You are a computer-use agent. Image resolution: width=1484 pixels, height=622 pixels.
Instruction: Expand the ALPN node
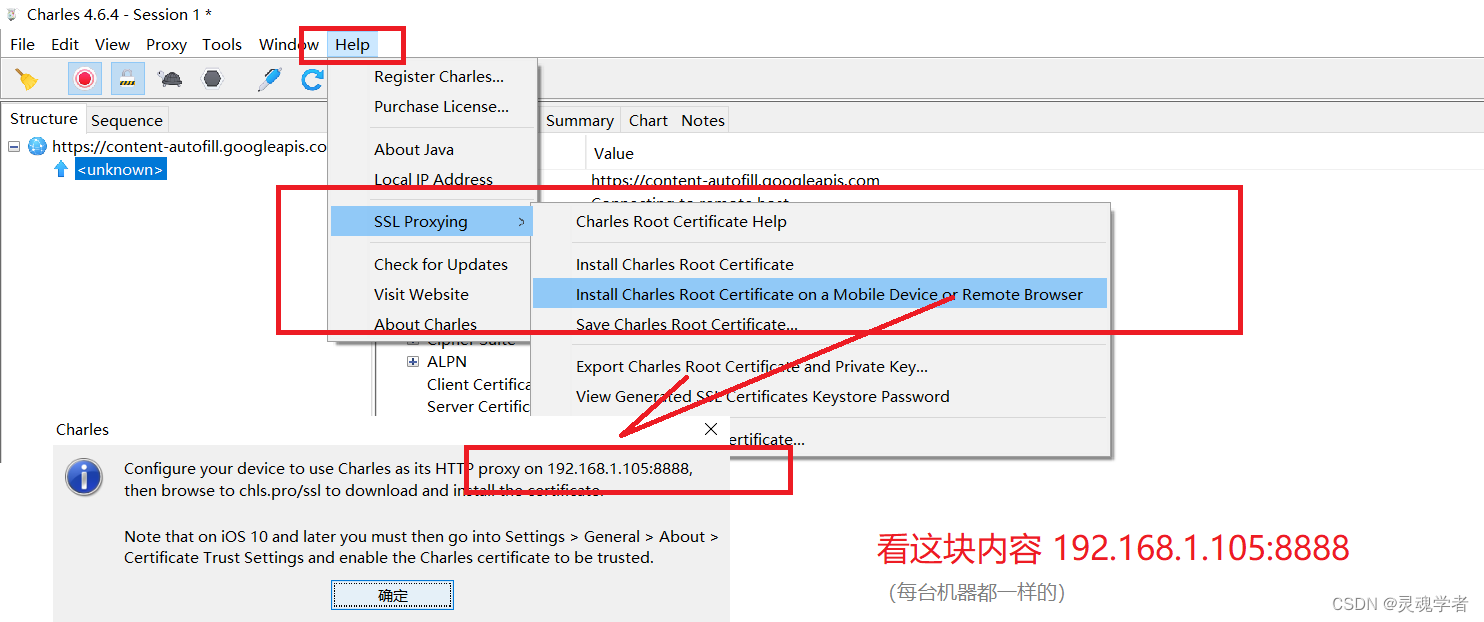[413, 362]
